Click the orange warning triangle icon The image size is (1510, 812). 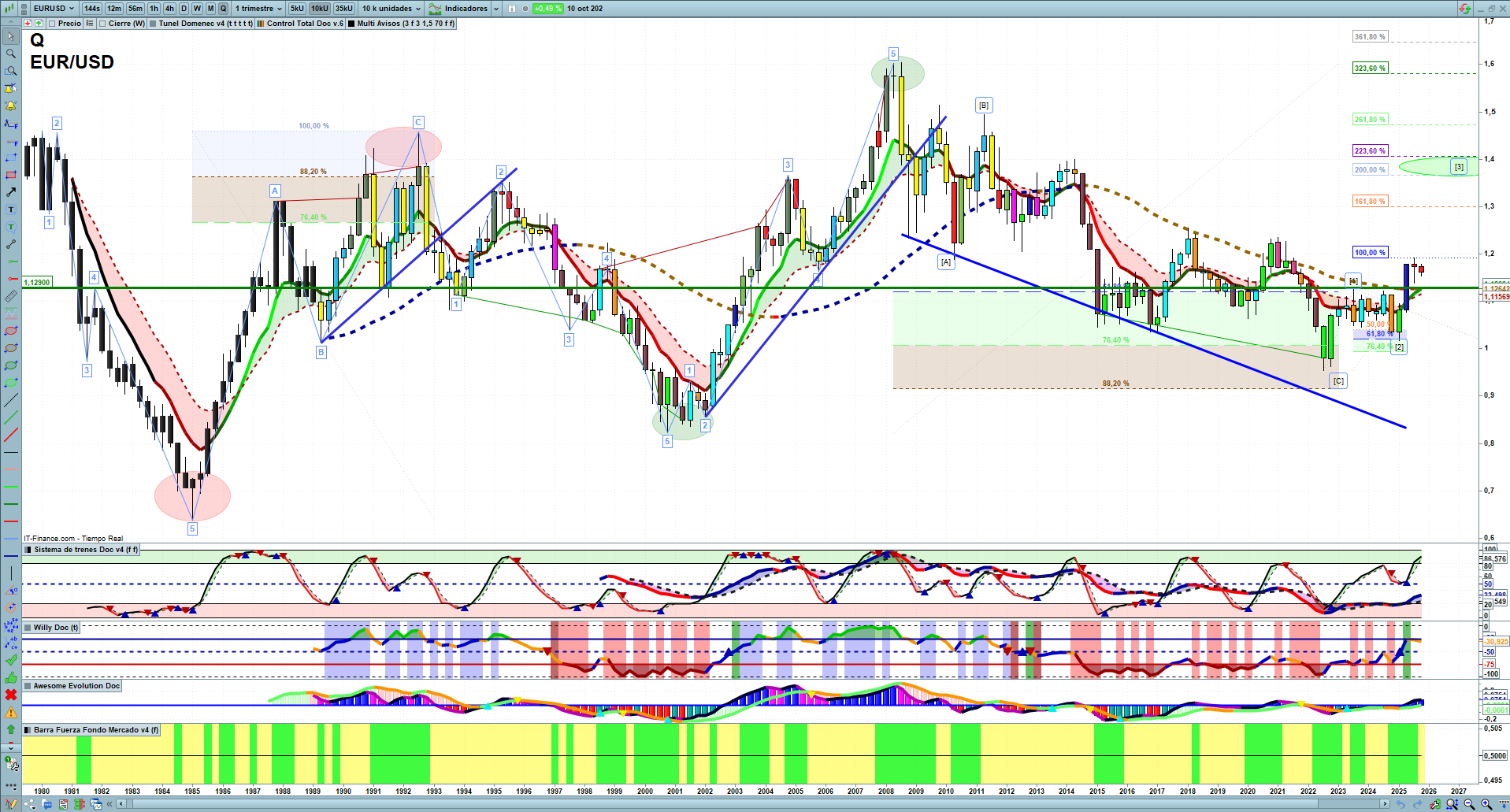coord(11,712)
